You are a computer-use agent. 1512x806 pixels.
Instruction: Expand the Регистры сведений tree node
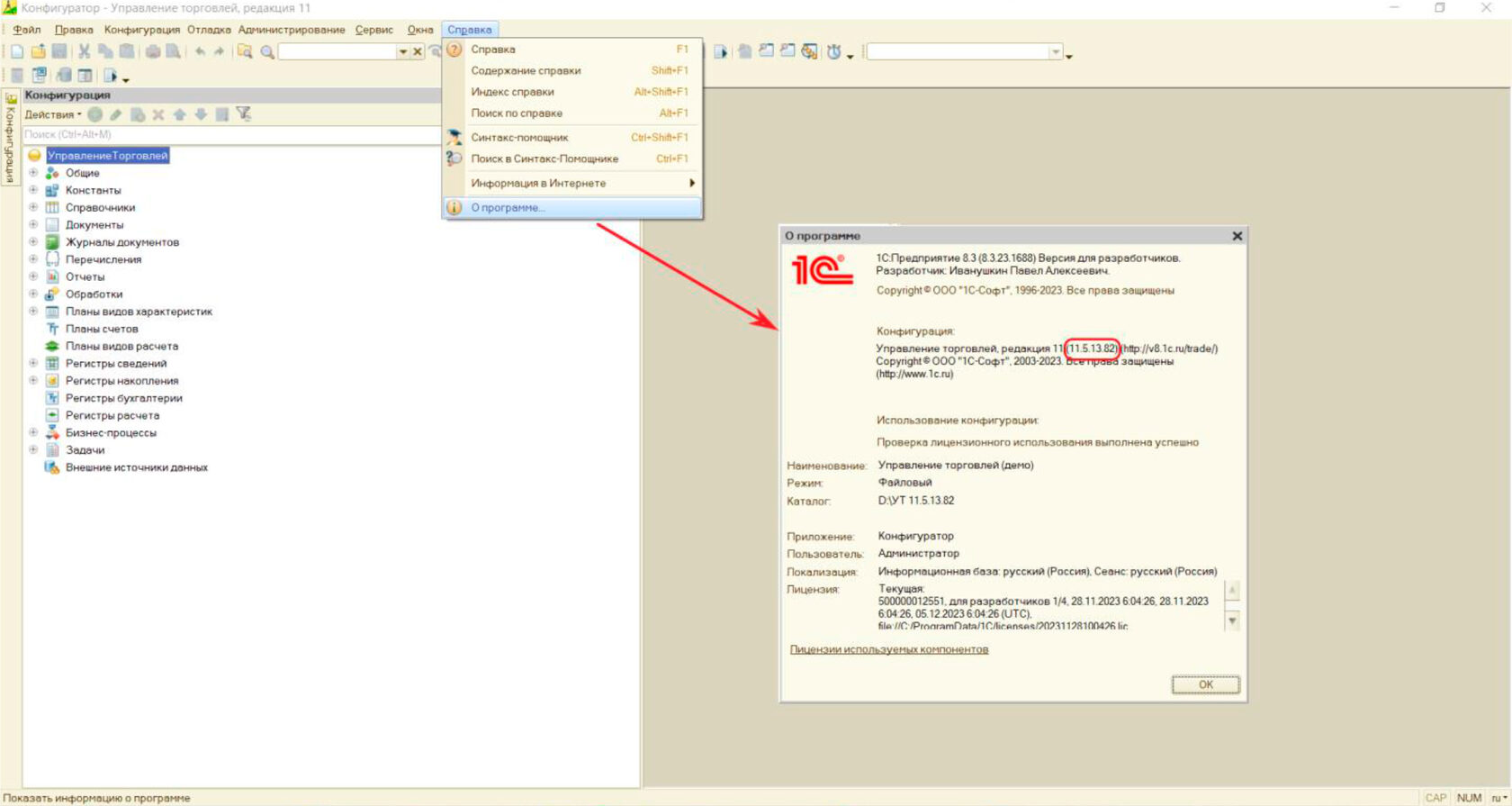point(33,363)
